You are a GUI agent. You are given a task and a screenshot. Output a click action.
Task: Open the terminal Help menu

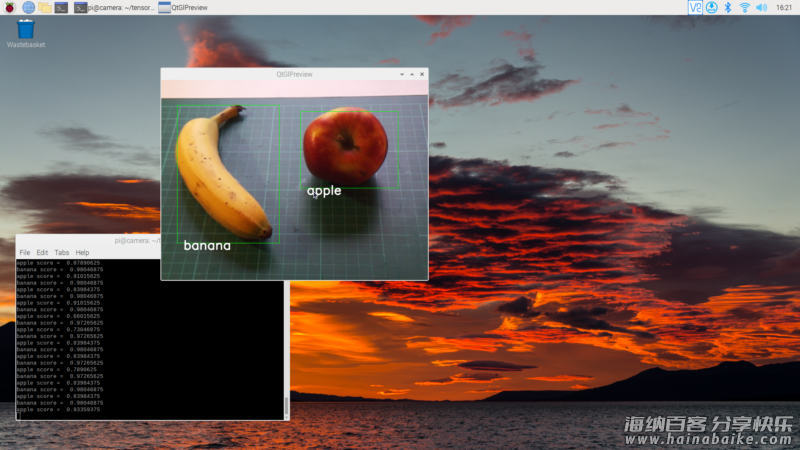[82, 252]
